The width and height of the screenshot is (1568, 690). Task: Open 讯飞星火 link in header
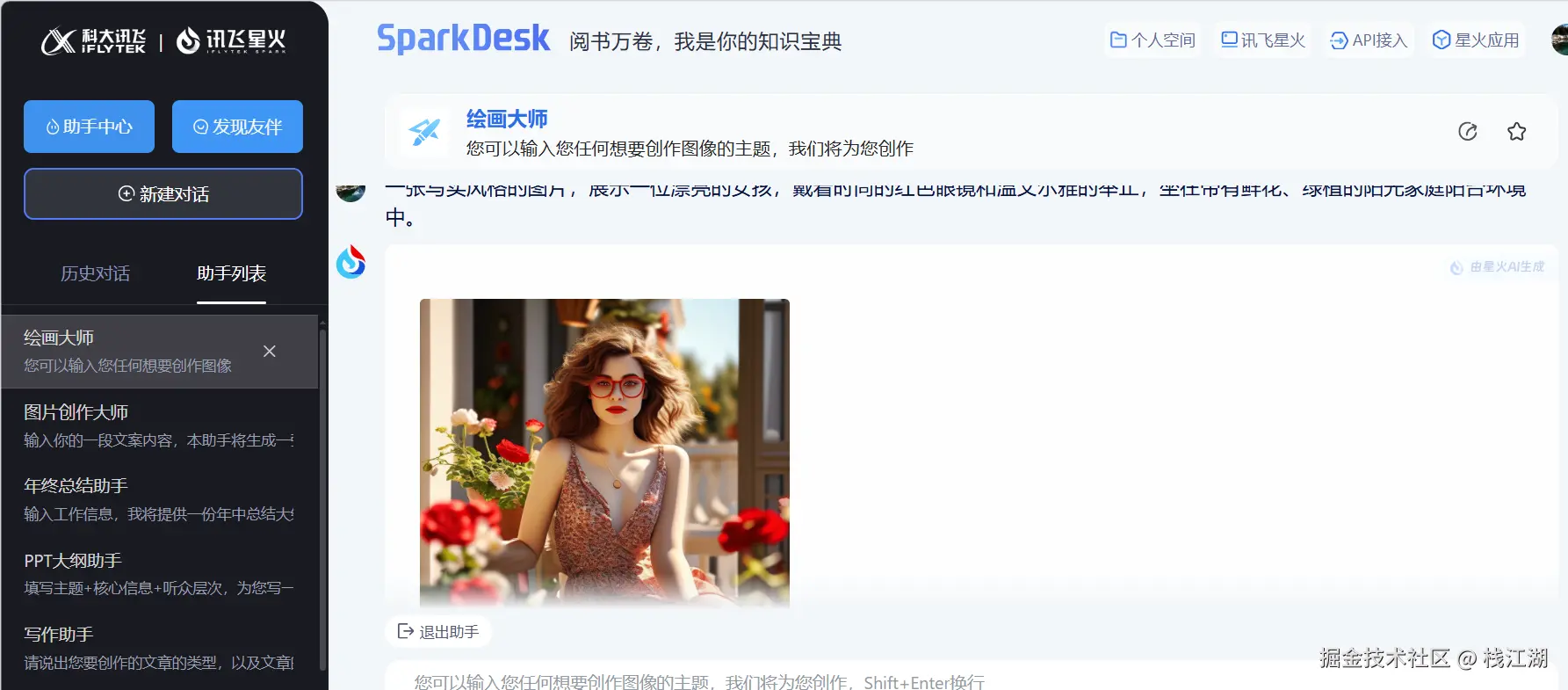1264,40
